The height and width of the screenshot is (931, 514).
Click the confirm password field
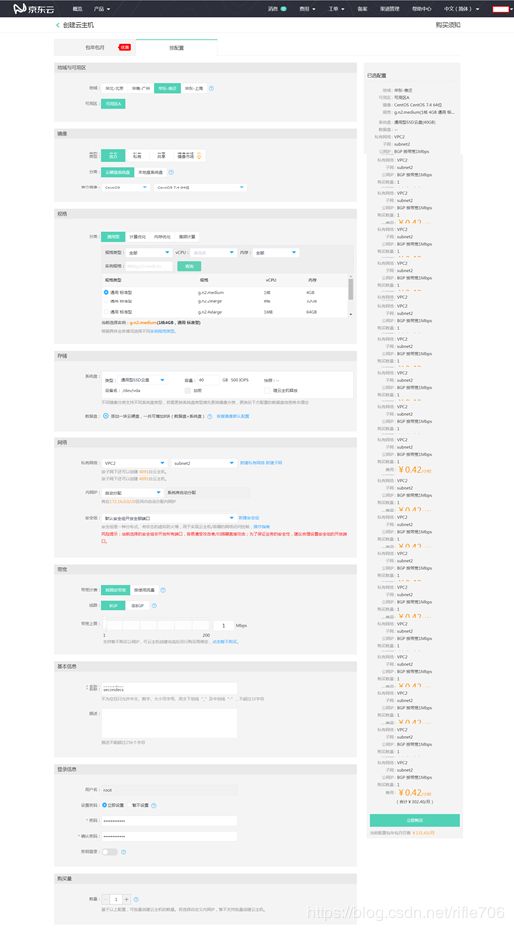(169, 836)
